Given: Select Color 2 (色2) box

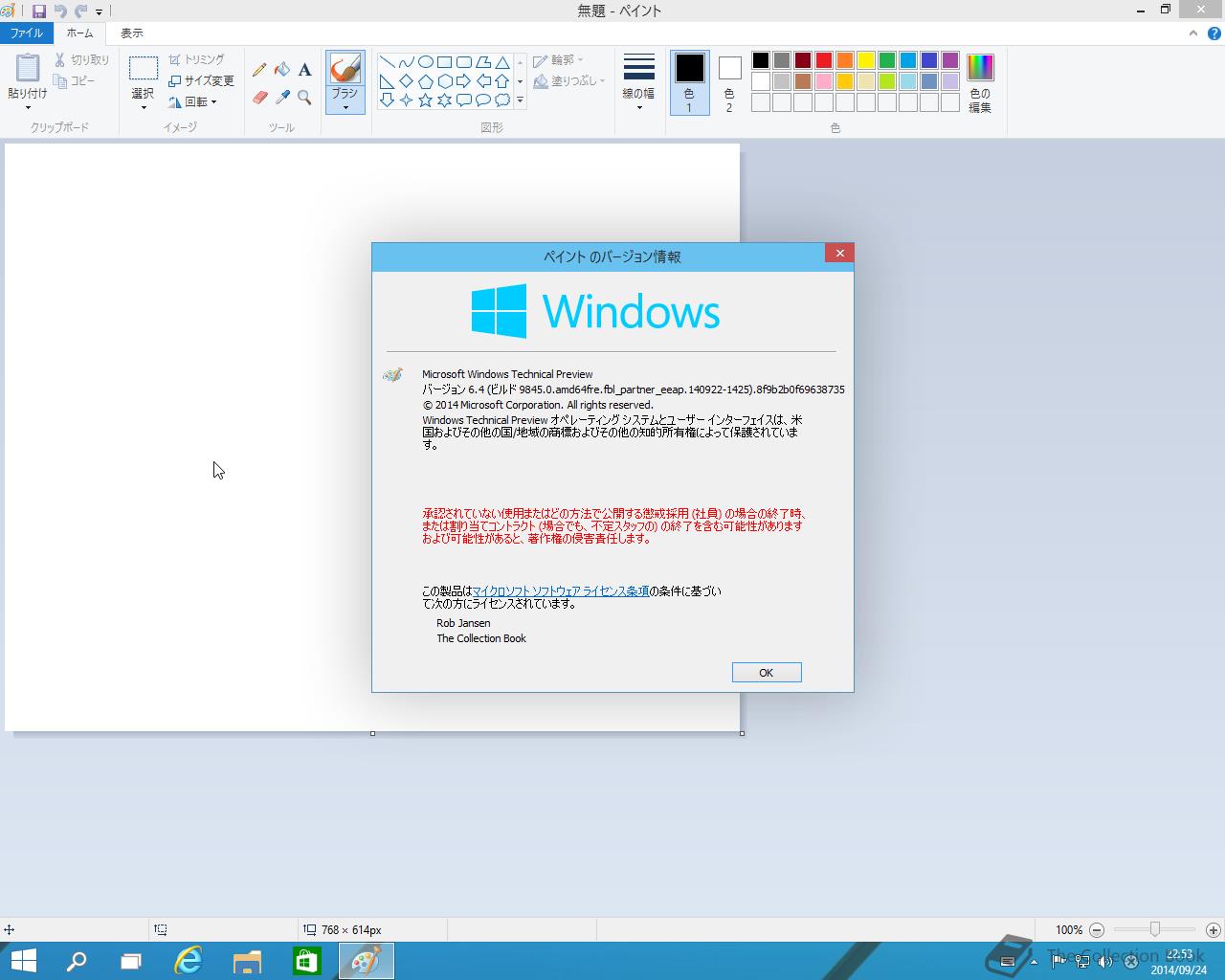Looking at the screenshot, I should click(729, 83).
